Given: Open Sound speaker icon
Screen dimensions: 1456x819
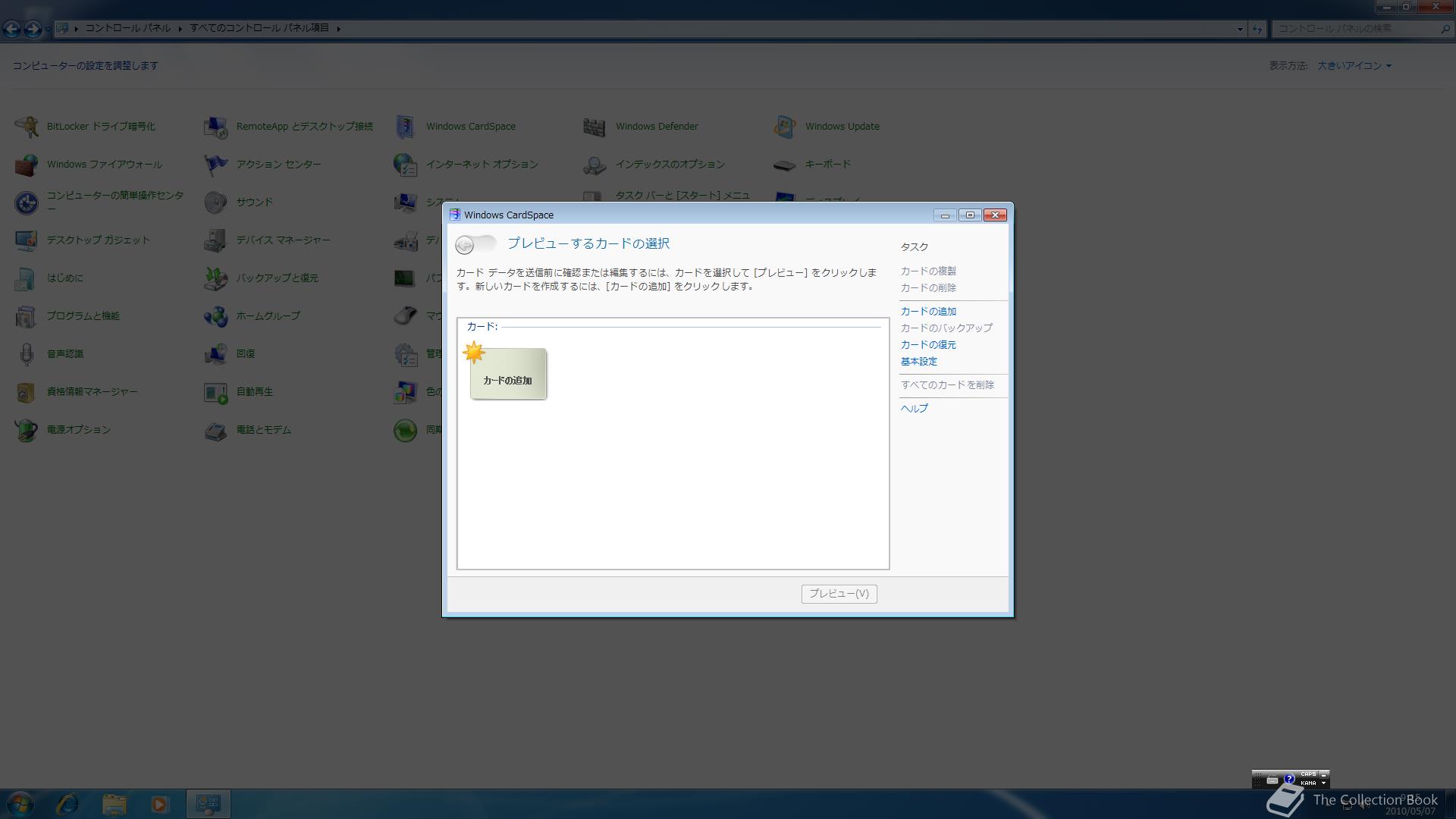Looking at the screenshot, I should tap(216, 202).
